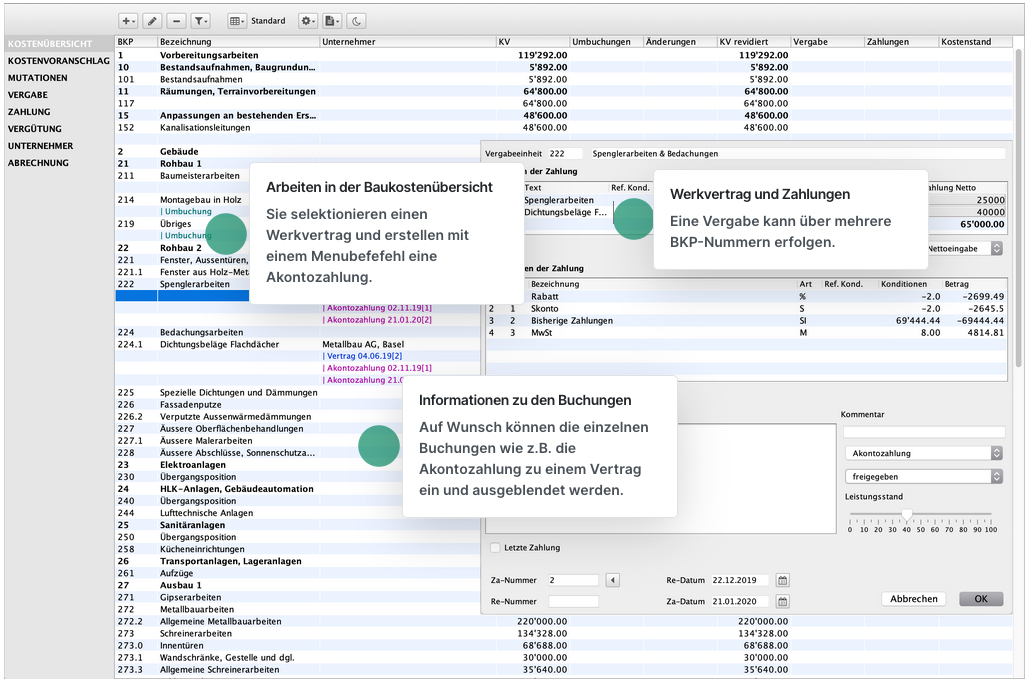Click the left arrow beside Za-Nummer

(x=612, y=580)
